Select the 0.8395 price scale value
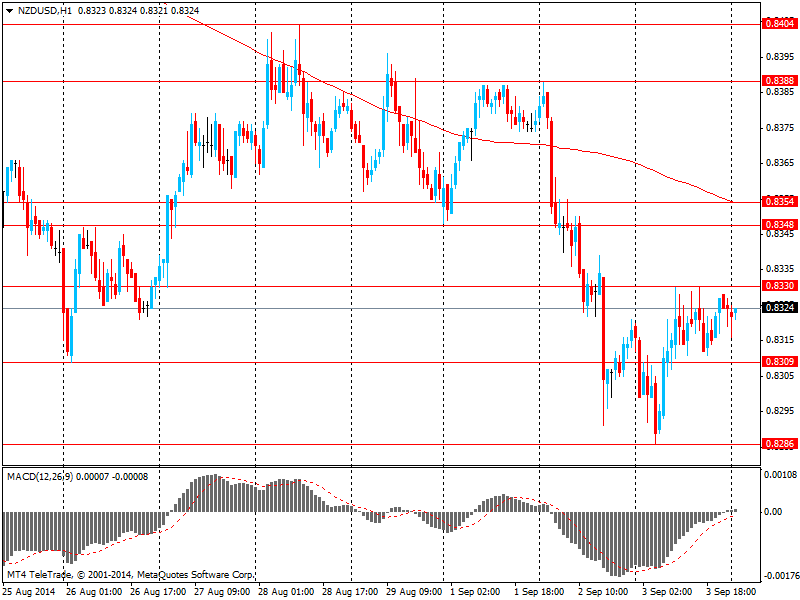 (x=780, y=57)
